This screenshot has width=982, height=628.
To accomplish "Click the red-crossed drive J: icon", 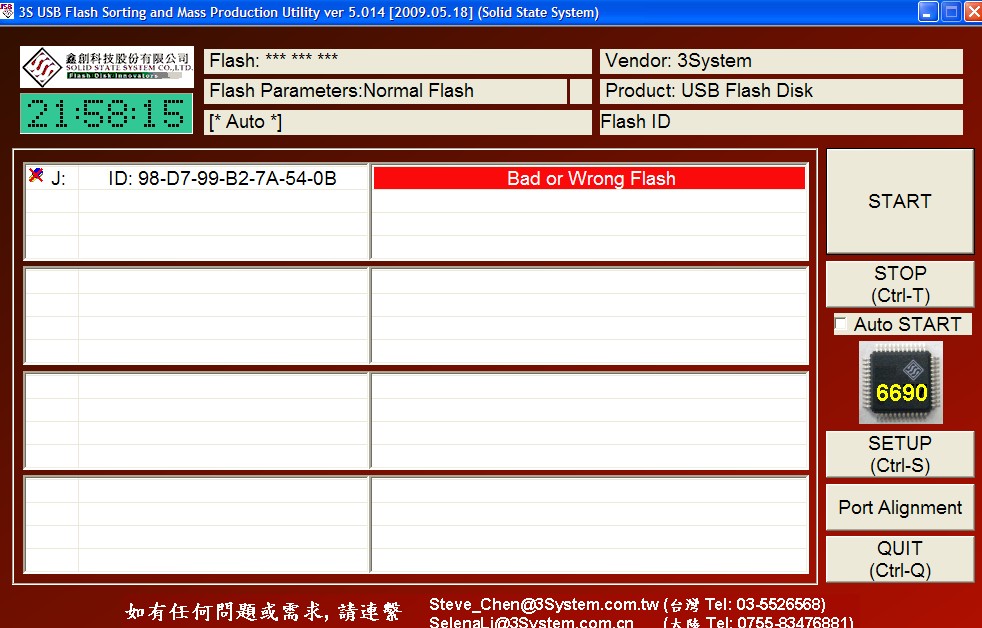I will pos(36,175).
